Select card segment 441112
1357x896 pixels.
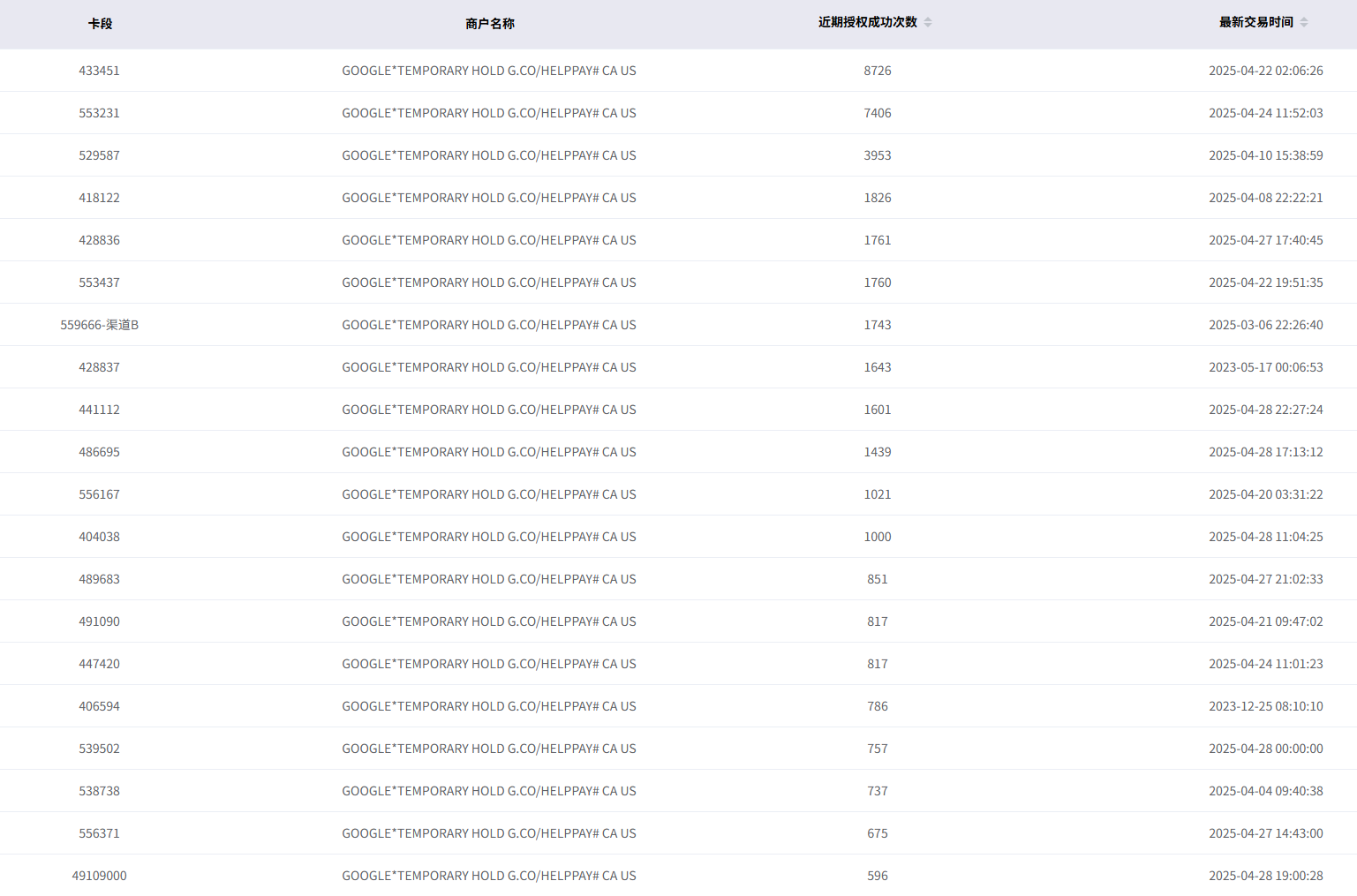click(x=99, y=410)
